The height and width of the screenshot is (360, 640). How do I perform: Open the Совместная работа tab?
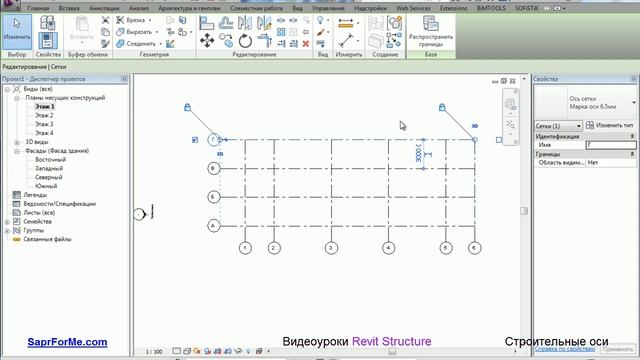click(256, 8)
